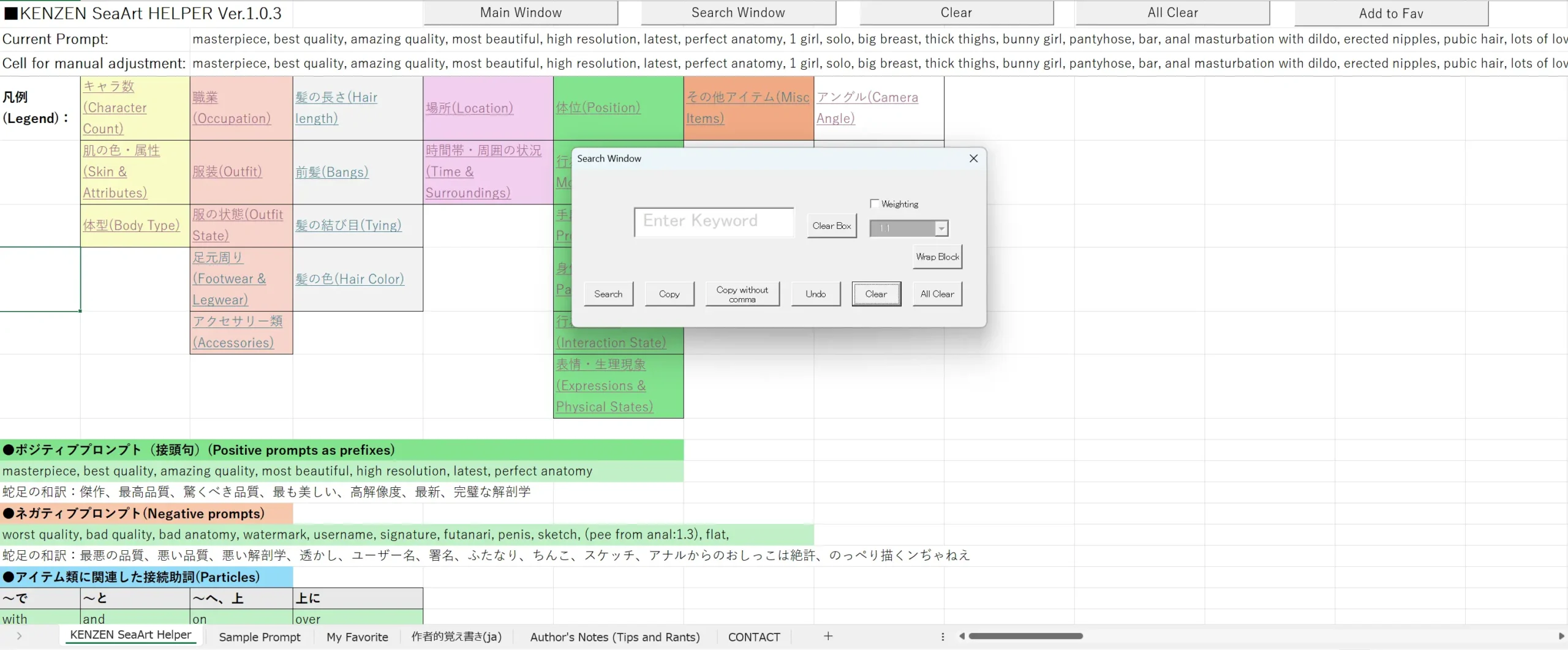This screenshot has height=650, width=1568.
Task: Click Copy without comma button
Action: (x=742, y=294)
